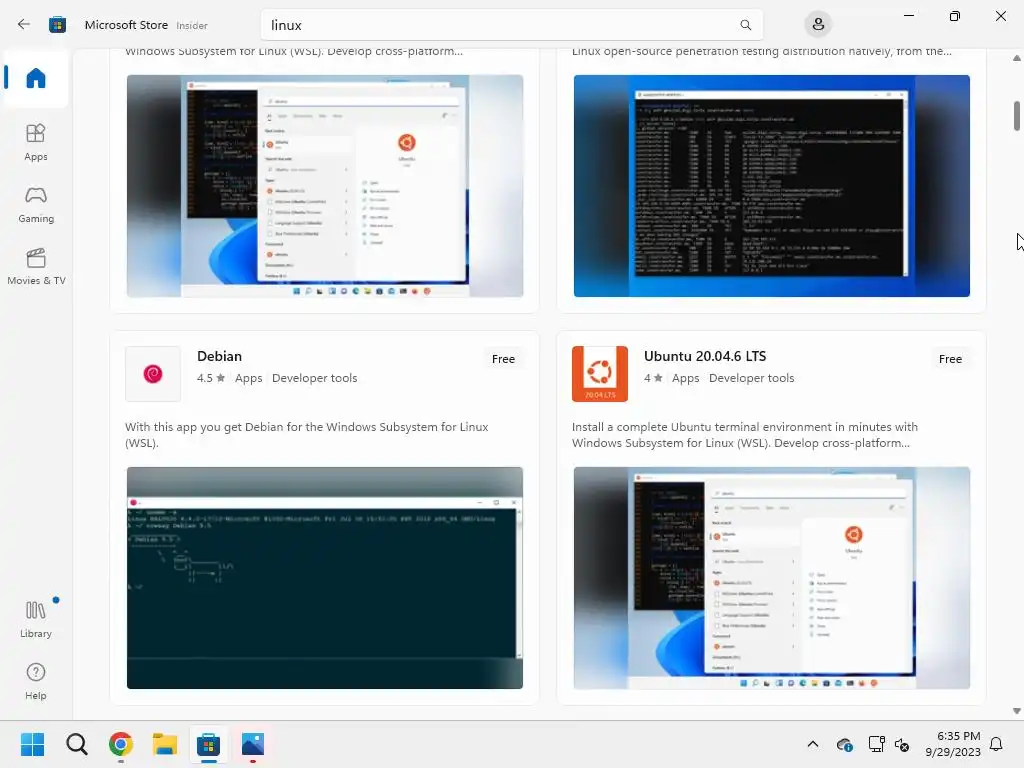Open the Gaming section
This screenshot has height=768, width=1024.
pyautogui.click(x=36, y=205)
